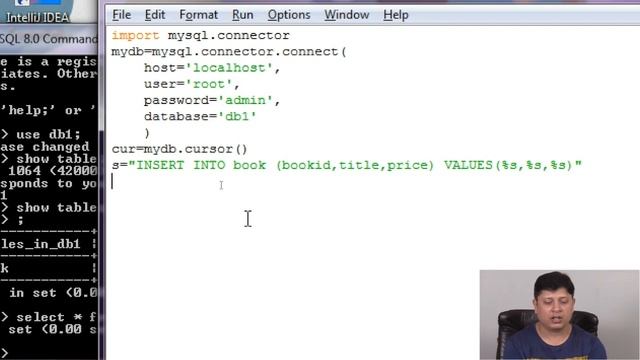
Task: Click the import mysql.connector line
Action: [200, 36]
